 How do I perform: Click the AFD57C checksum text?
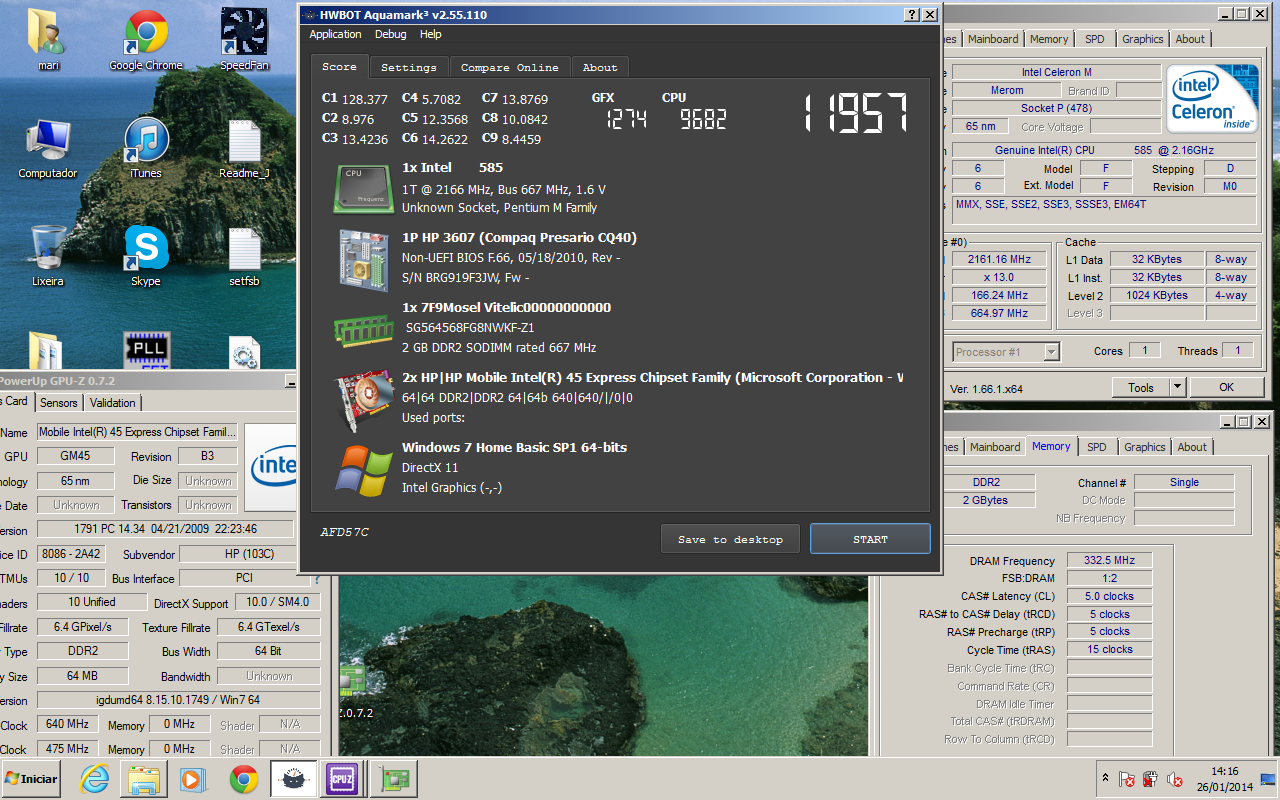point(345,532)
